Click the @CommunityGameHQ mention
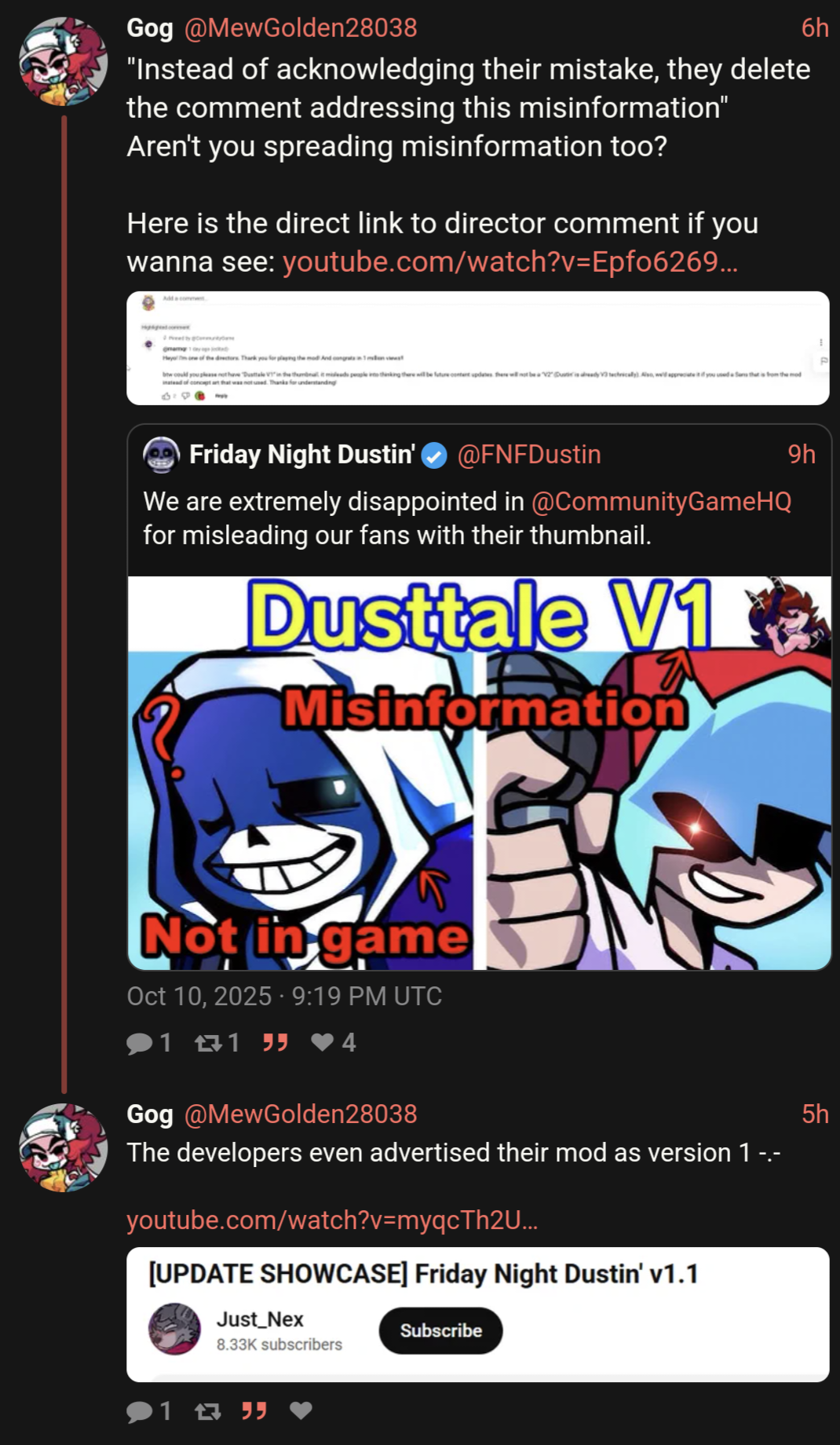840x1445 pixels. coord(661,501)
